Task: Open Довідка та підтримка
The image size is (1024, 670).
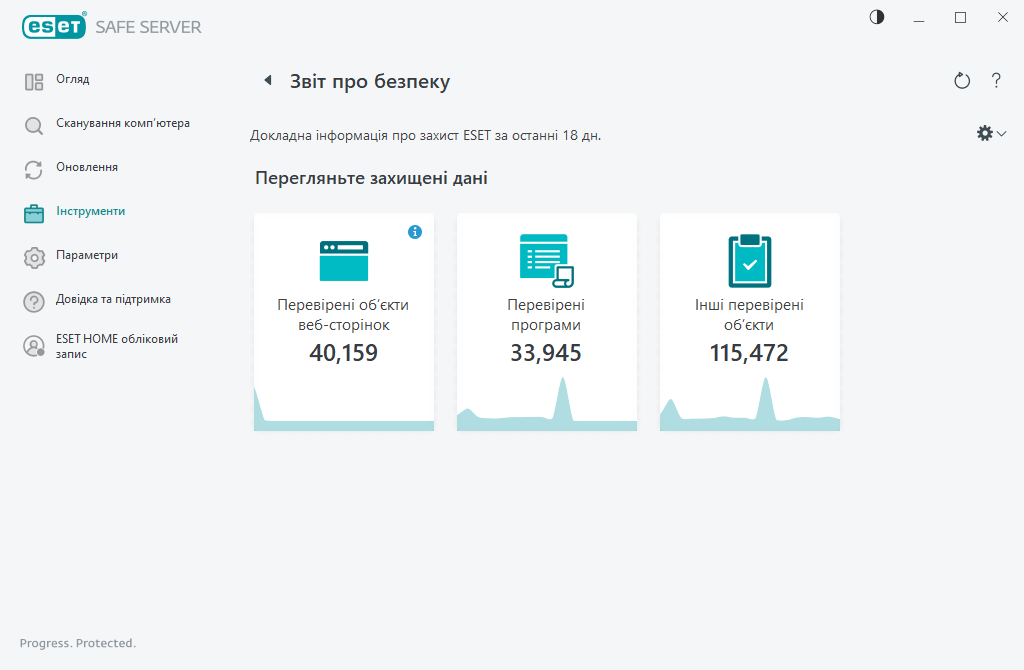Action: pyautogui.click(x=113, y=300)
